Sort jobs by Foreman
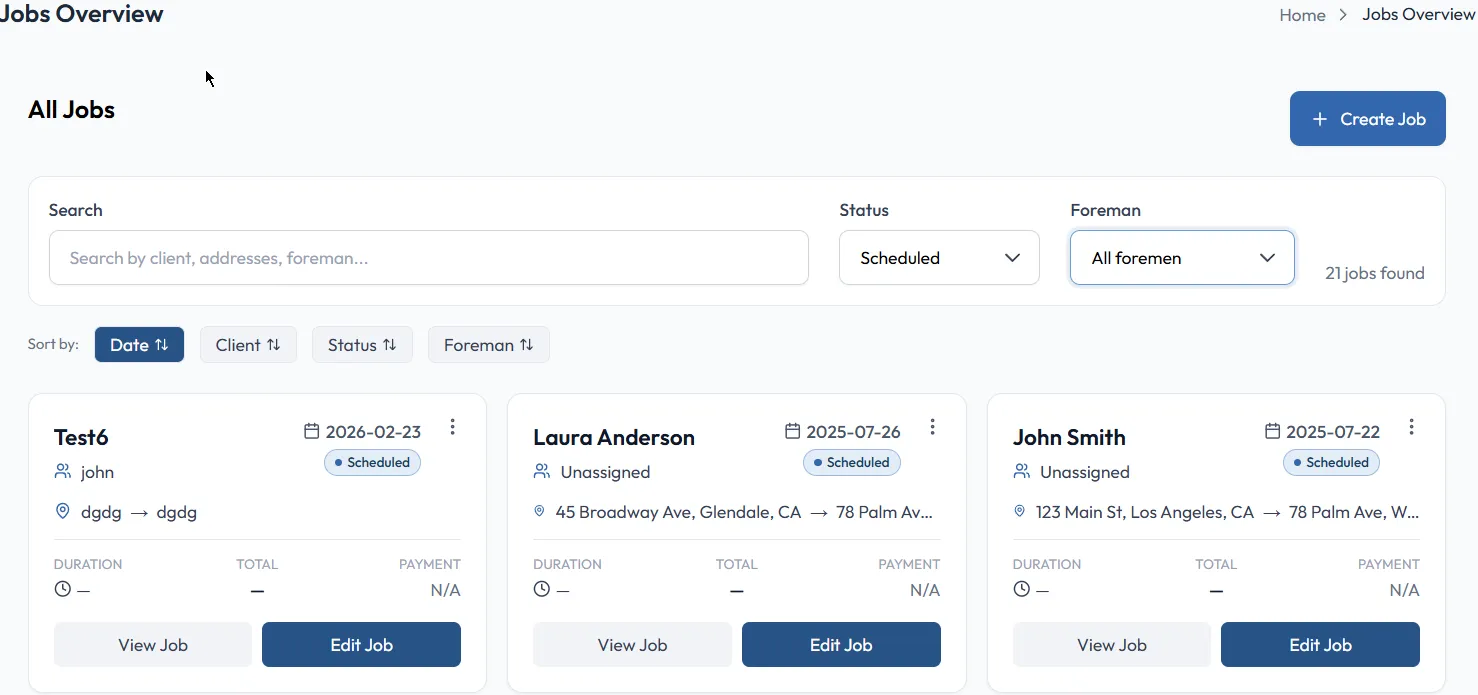 [489, 345]
